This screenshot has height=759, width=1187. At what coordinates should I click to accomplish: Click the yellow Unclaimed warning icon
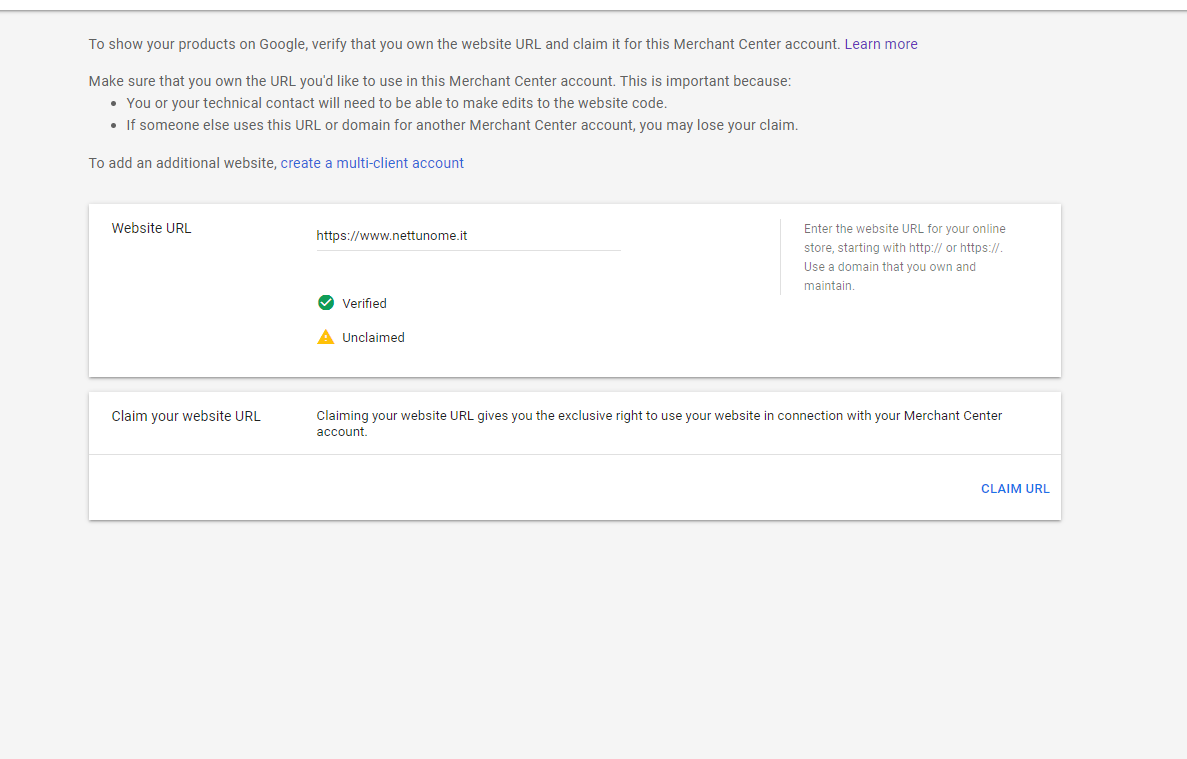(326, 337)
